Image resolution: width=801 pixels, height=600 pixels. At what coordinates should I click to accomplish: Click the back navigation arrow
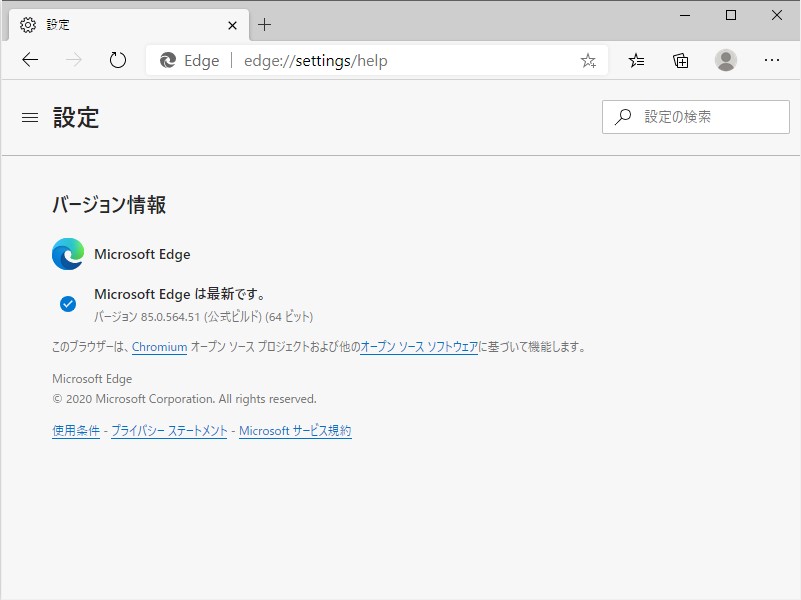[29, 60]
